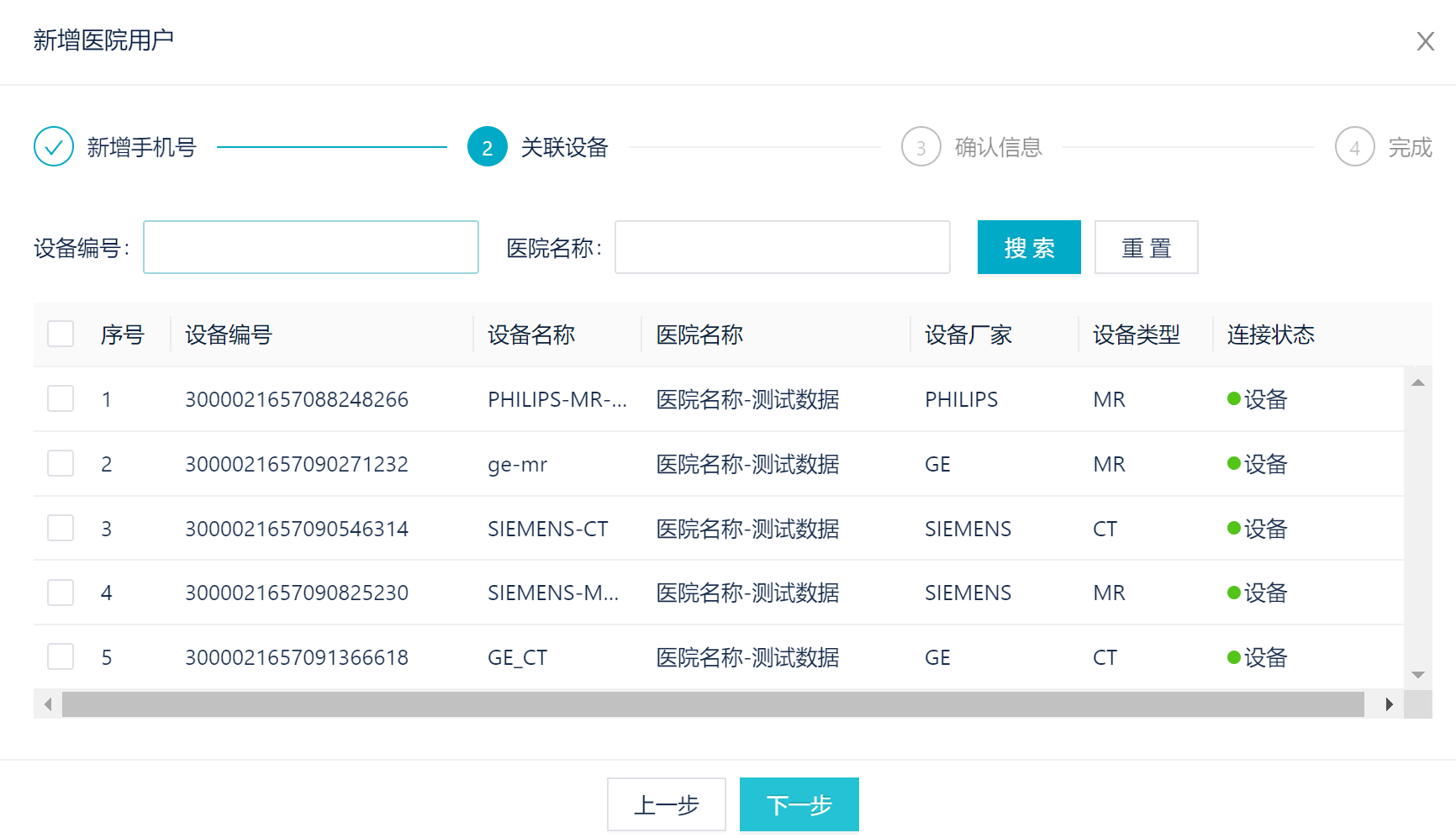This screenshot has width=1456, height=838.
Task: Click the green status dot for GE_CT row
Action: 1235,657
